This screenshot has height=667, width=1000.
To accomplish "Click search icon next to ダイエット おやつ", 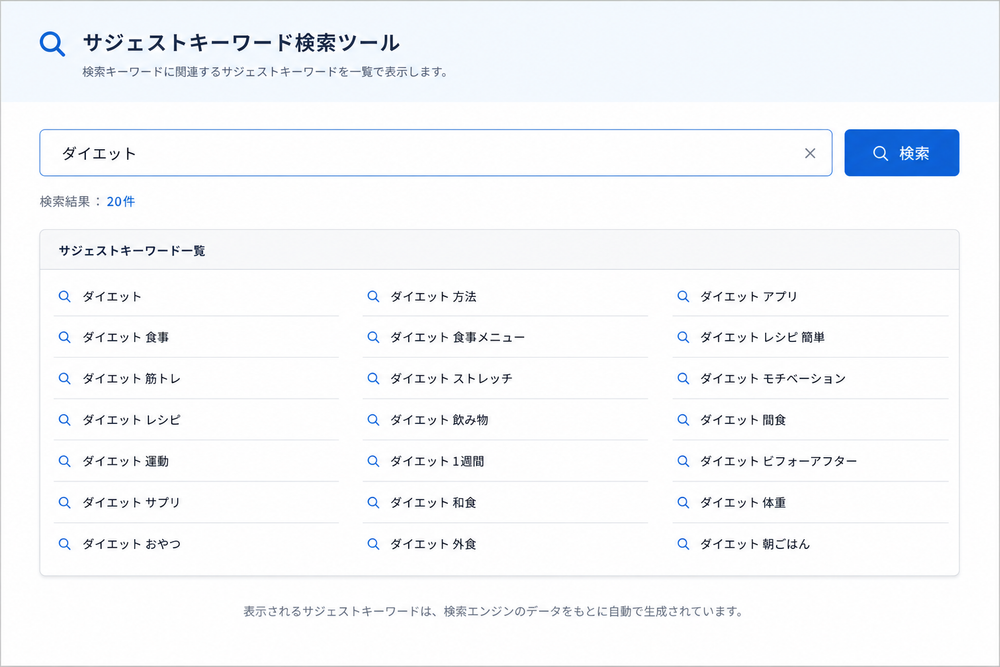I will point(64,544).
